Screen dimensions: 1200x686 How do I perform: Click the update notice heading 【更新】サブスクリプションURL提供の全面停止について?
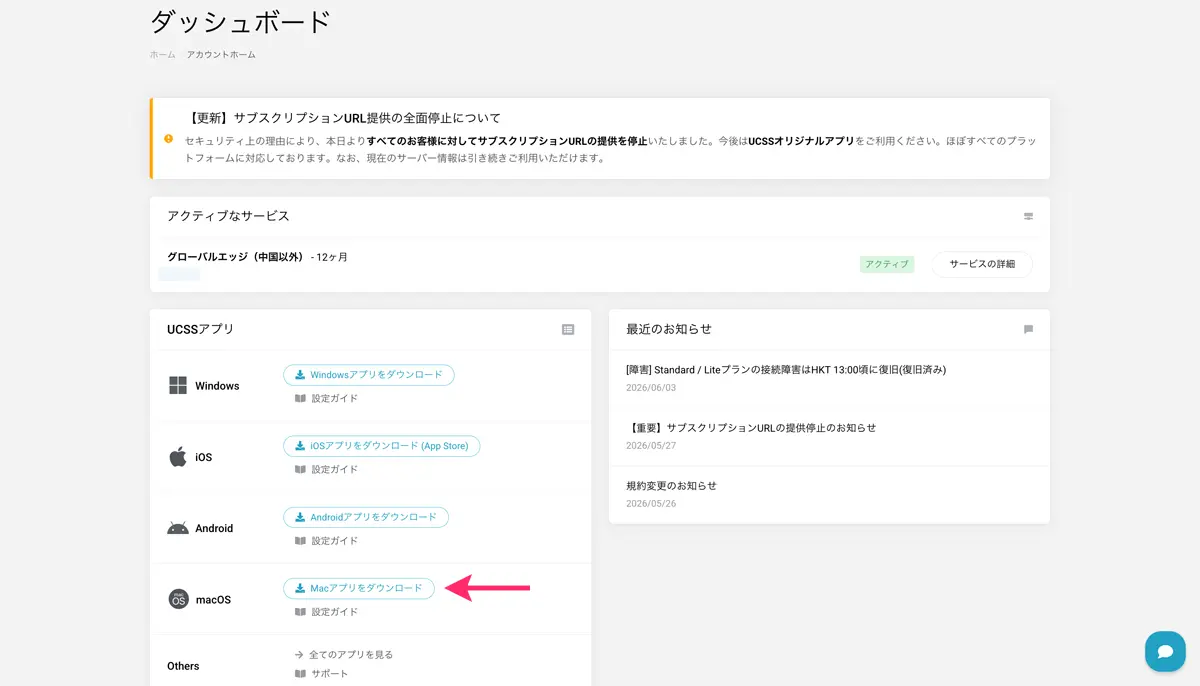pos(344,118)
